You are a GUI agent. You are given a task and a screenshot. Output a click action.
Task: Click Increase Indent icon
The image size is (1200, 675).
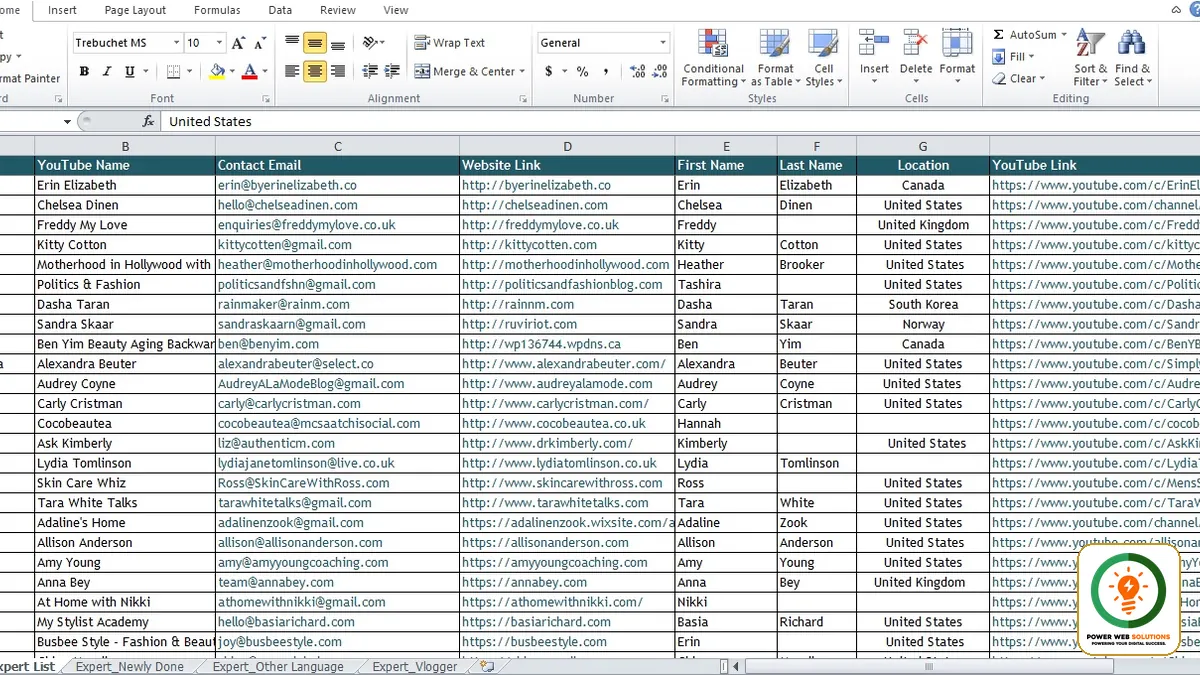pos(392,71)
